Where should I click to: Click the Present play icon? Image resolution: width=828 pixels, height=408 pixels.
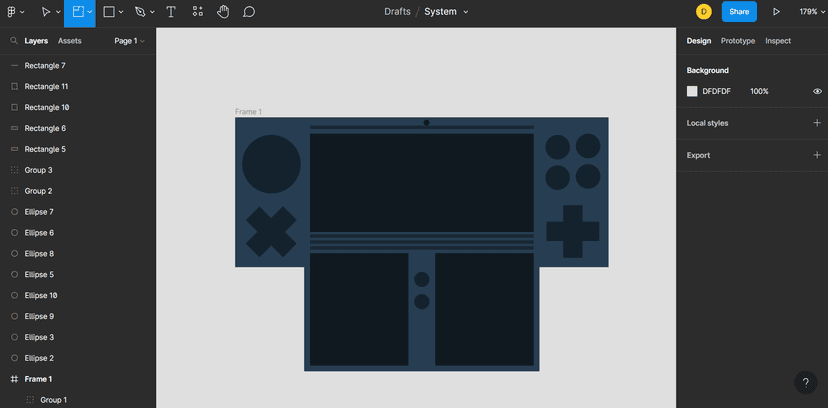point(776,12)
